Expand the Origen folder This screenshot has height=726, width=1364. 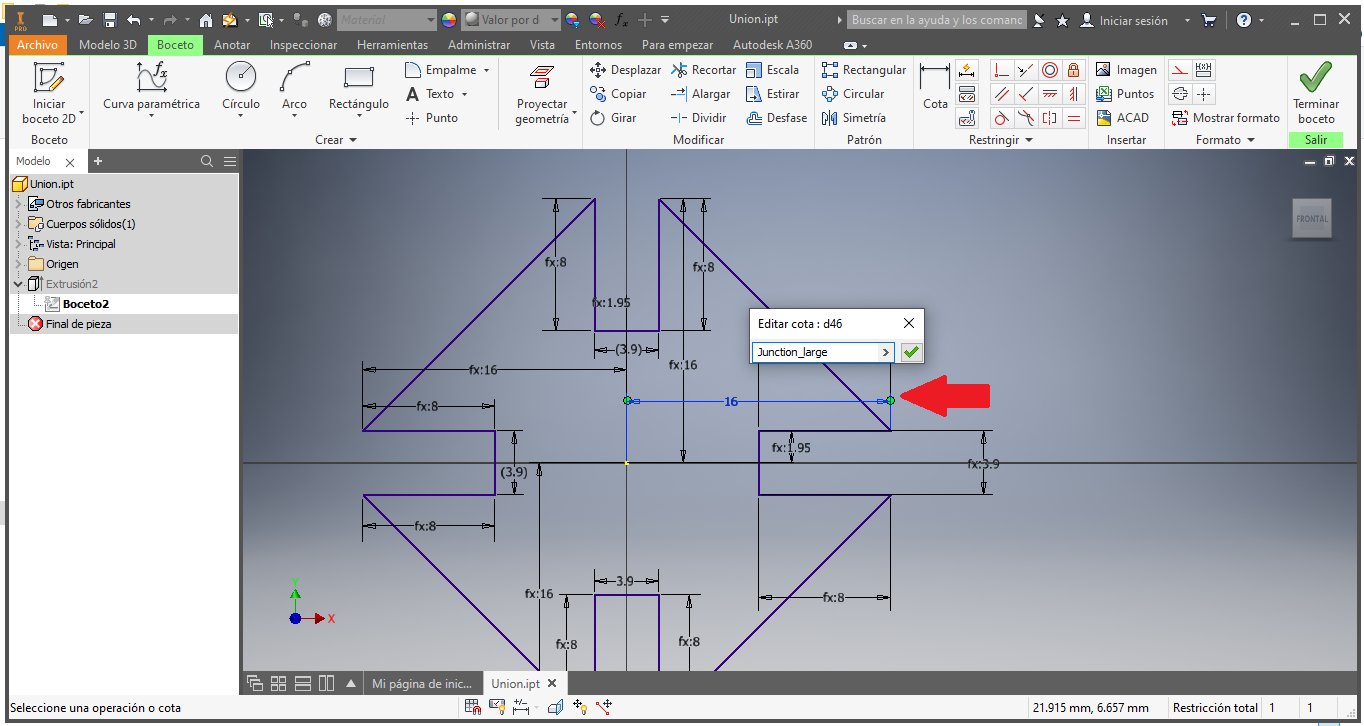tap(18, 264)
